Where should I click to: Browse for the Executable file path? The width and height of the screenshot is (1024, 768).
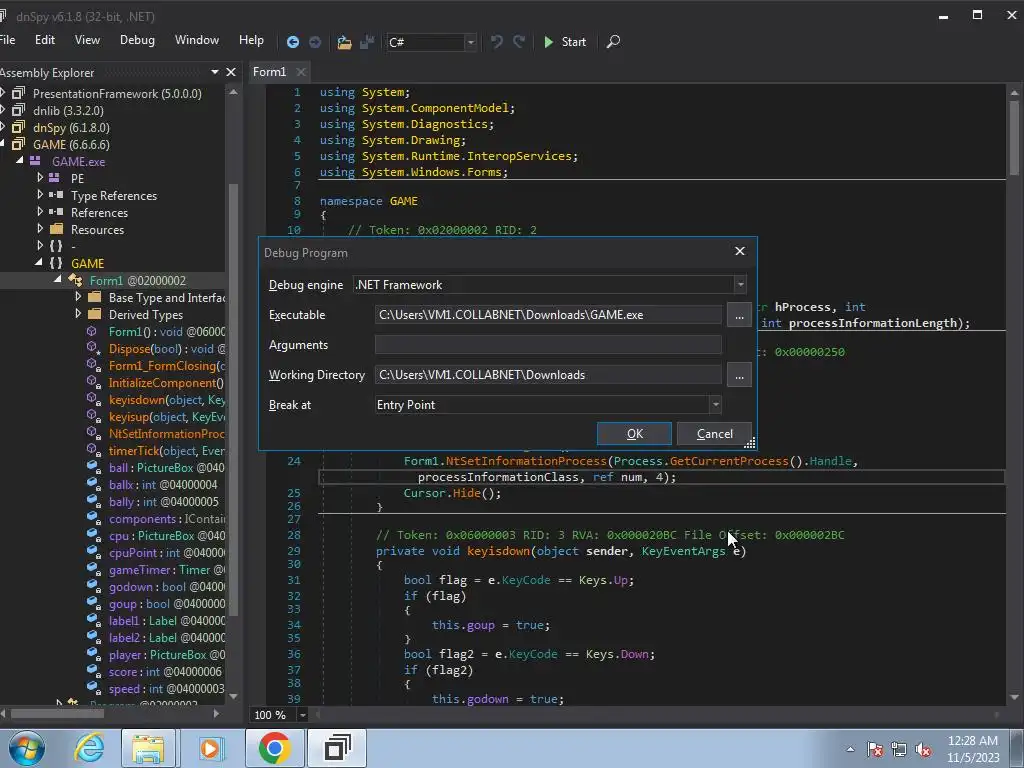click(x=739, y=315)
